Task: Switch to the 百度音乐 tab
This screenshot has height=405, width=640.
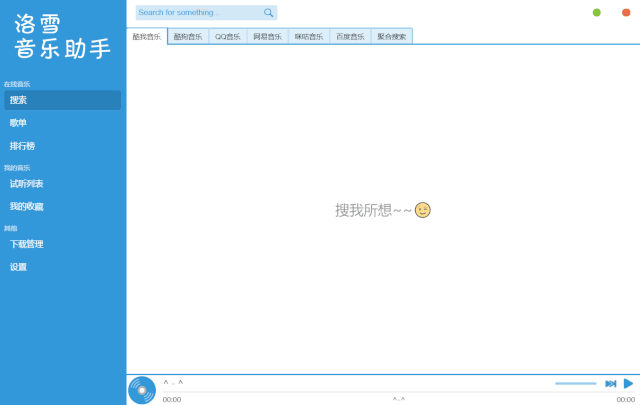Action: (350, 36)
